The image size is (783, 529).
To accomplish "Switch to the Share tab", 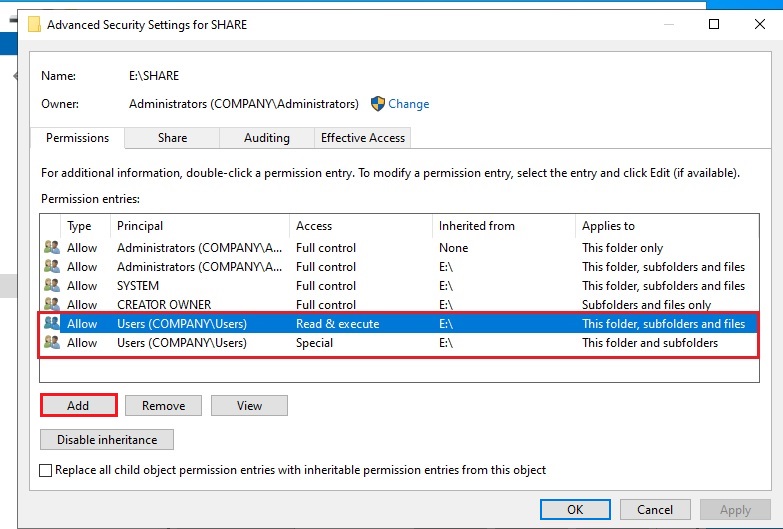I will tap(172, 138).
